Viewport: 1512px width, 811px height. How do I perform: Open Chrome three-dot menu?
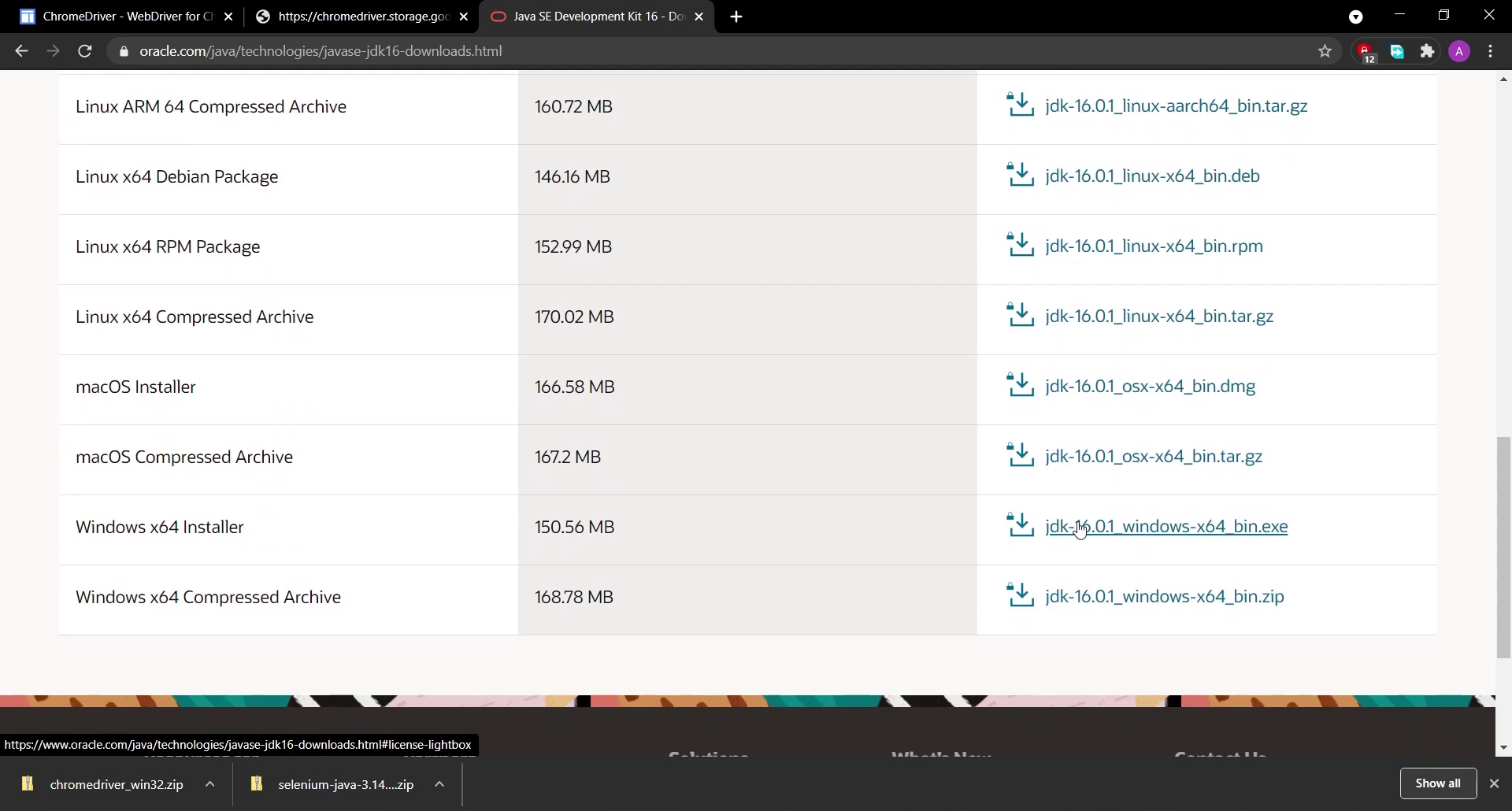coord(1491,51)
